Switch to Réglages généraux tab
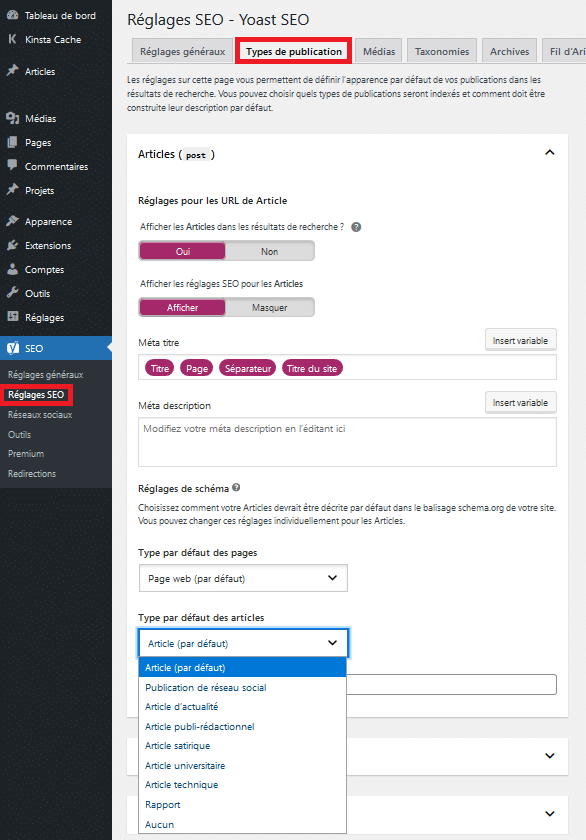Image resolution: width=586 pixels, height=840 pixels. (x=182, y=51)
